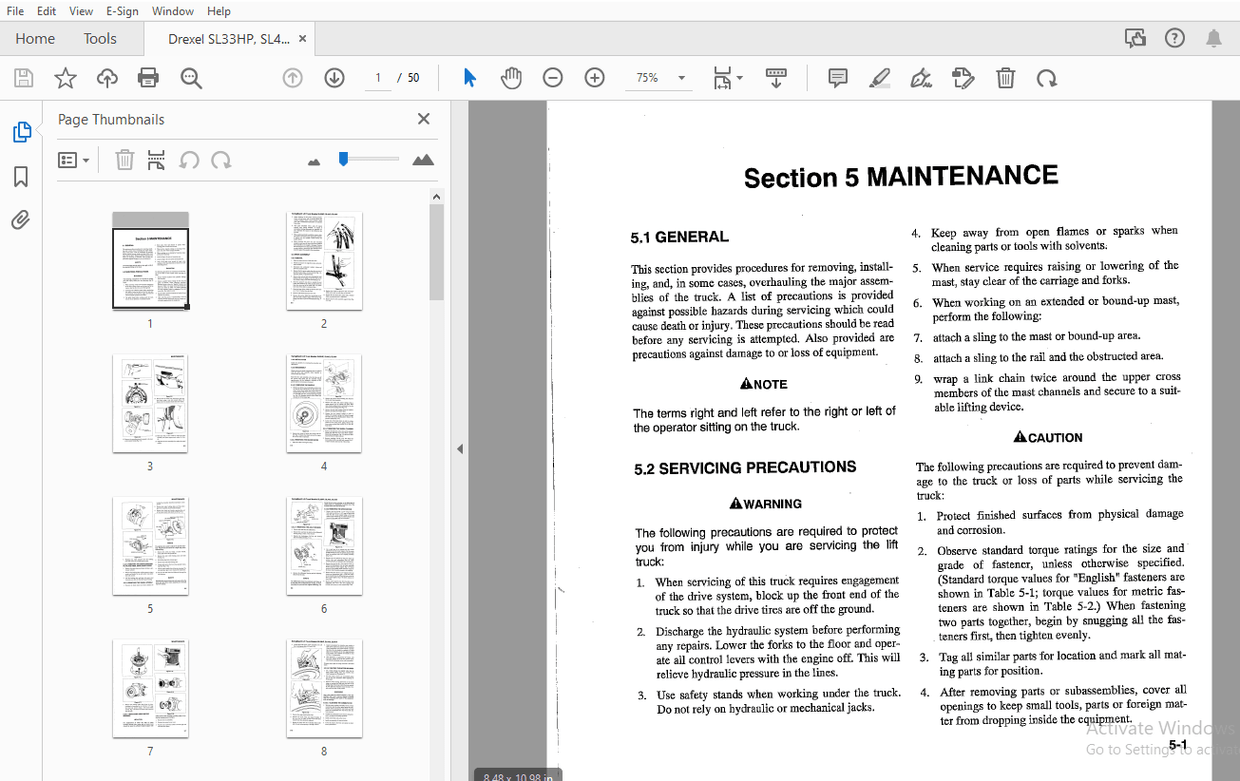Image resolution: width=1240 pixels, height=781 pixels.
Task: Close the Page Thumbnails panel
Action: tap(423, 118)
